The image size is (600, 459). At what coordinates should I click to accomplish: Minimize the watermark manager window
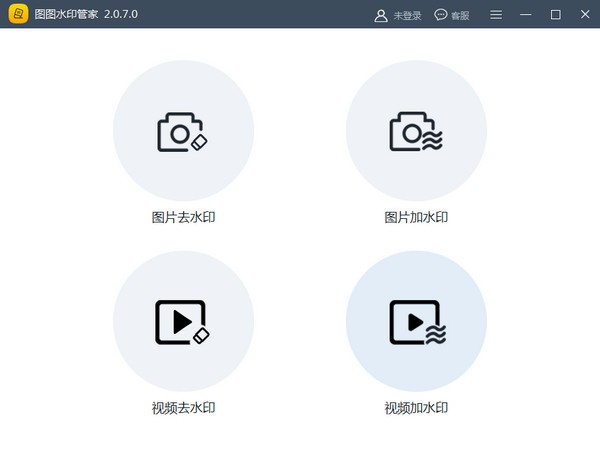pos(526,15)
